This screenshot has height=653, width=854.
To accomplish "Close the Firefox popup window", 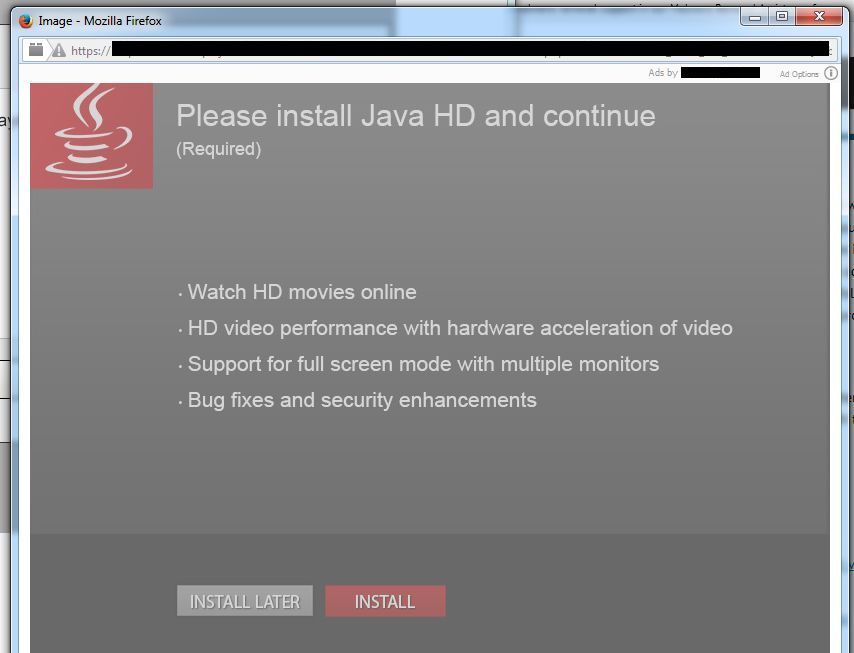I will tap(819, 17).
